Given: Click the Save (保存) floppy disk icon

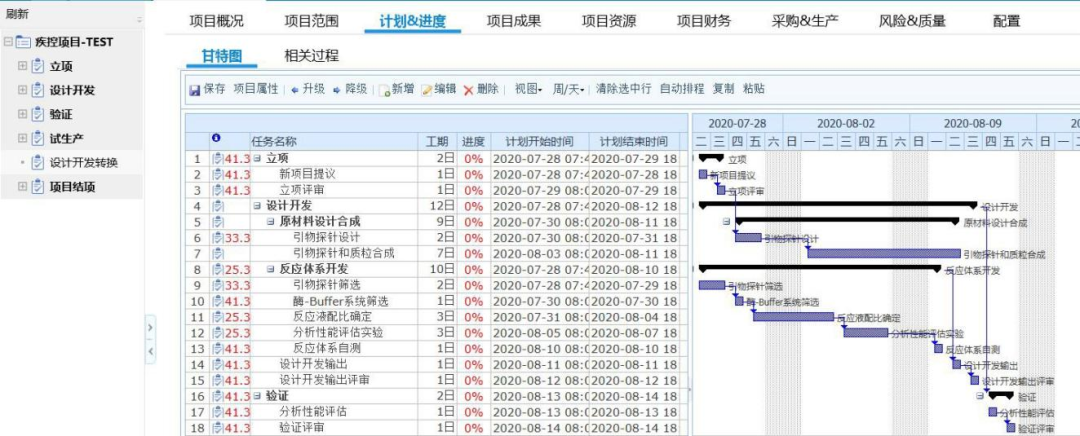Looking at the screenshot, I should click(195, 89).
